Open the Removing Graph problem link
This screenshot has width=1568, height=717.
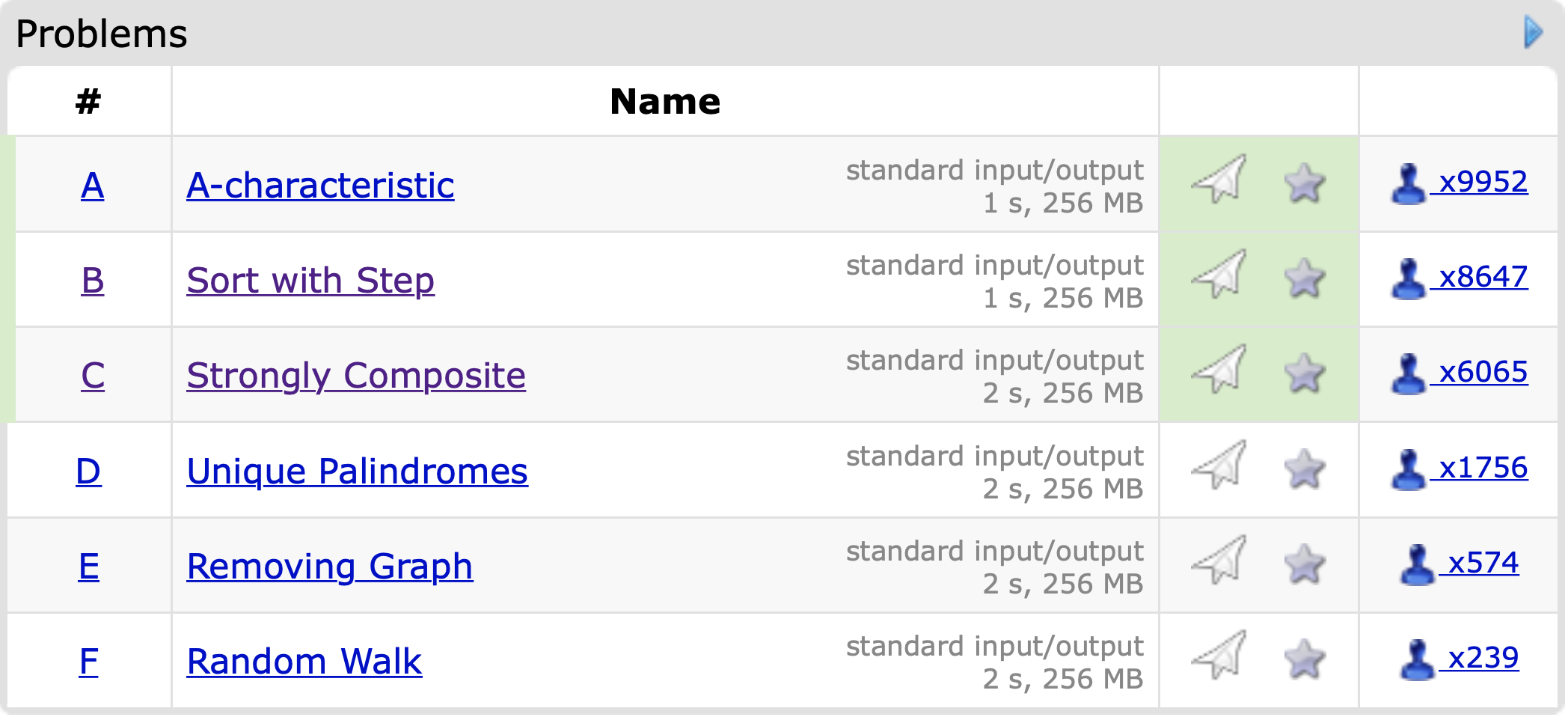(330, 567)
